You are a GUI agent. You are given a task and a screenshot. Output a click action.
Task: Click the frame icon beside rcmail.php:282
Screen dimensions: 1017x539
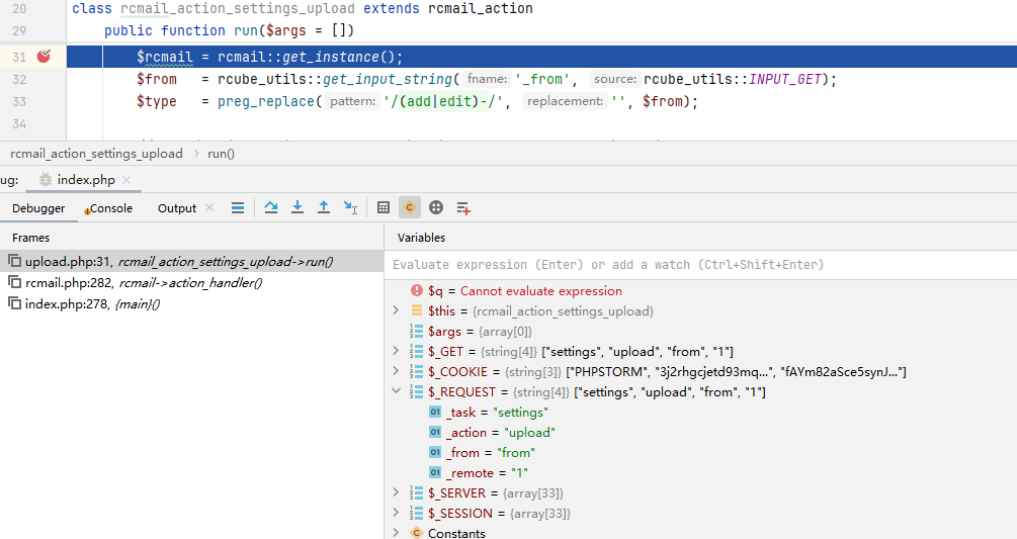pos(14,282)
